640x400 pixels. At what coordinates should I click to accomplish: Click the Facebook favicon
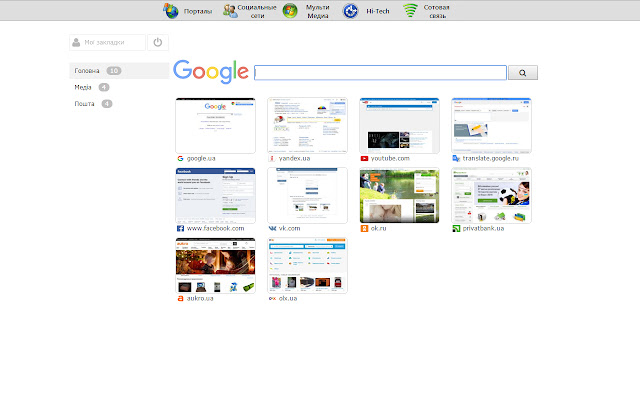[x=180, y=229]
